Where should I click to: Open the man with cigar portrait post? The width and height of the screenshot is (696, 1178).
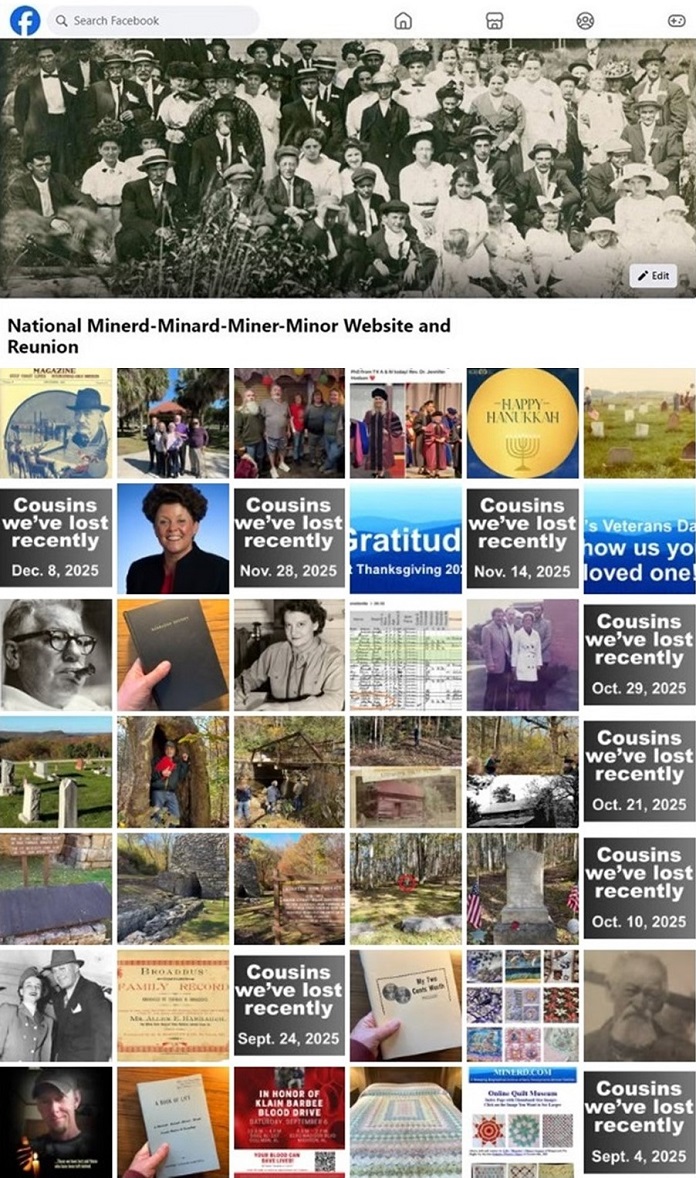point(56,655)
